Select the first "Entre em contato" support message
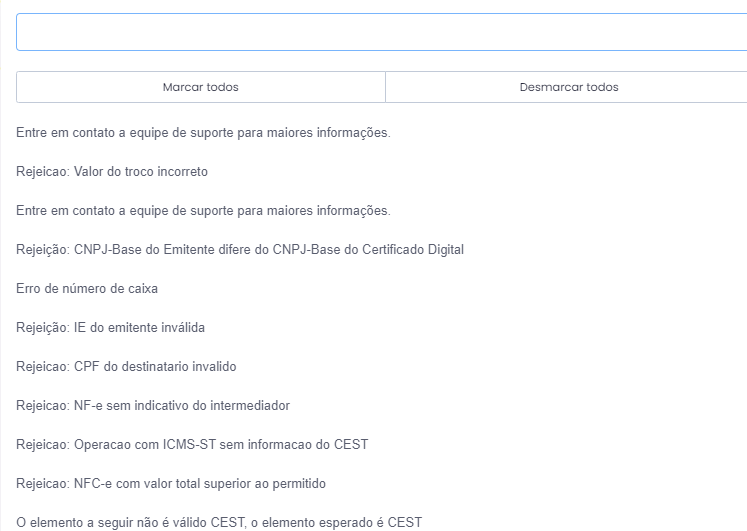Viewport: 747px width, 531px height. tap(203, 132)
